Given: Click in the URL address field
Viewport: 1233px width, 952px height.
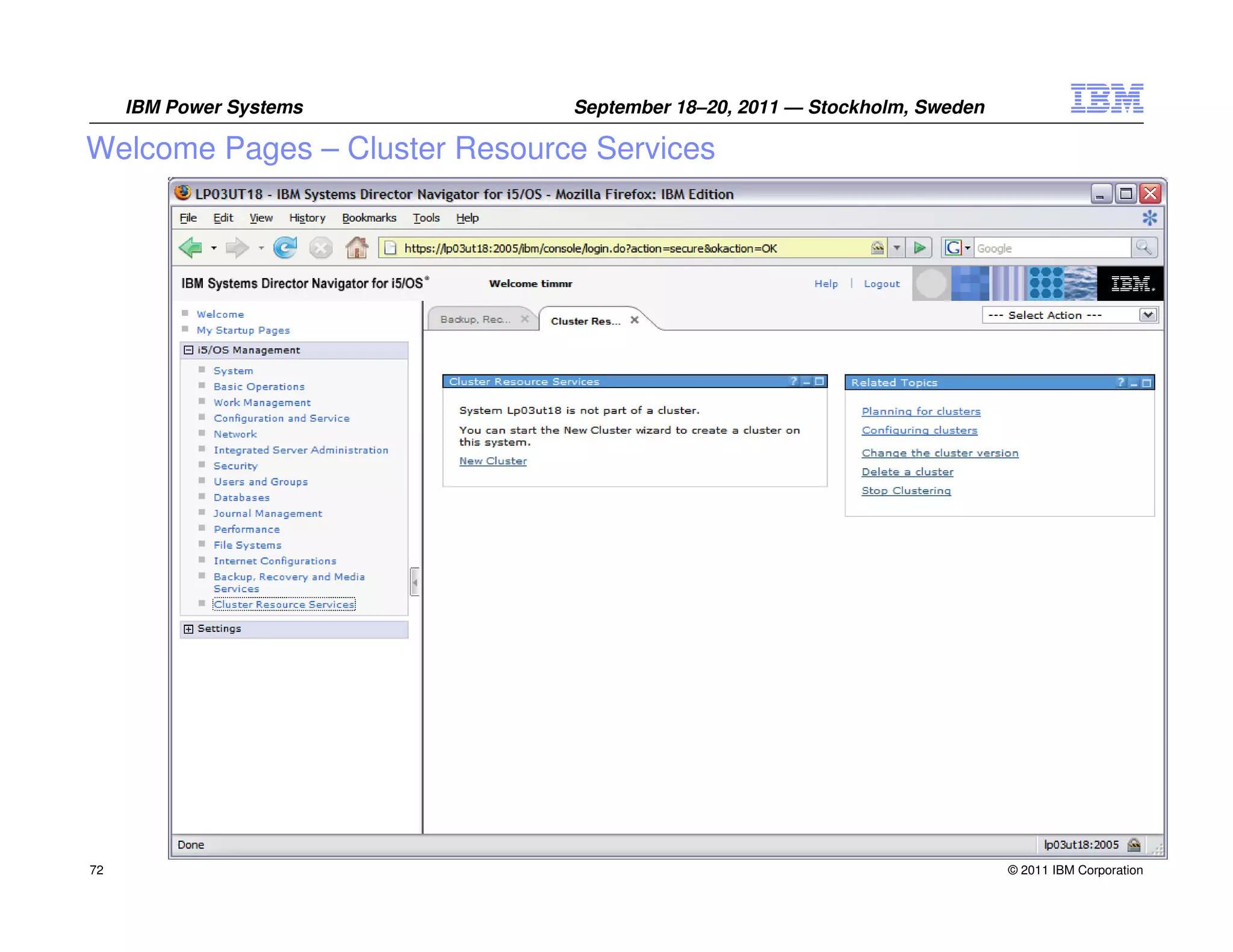Looking at the screenshot, I should tap(632, 248).
